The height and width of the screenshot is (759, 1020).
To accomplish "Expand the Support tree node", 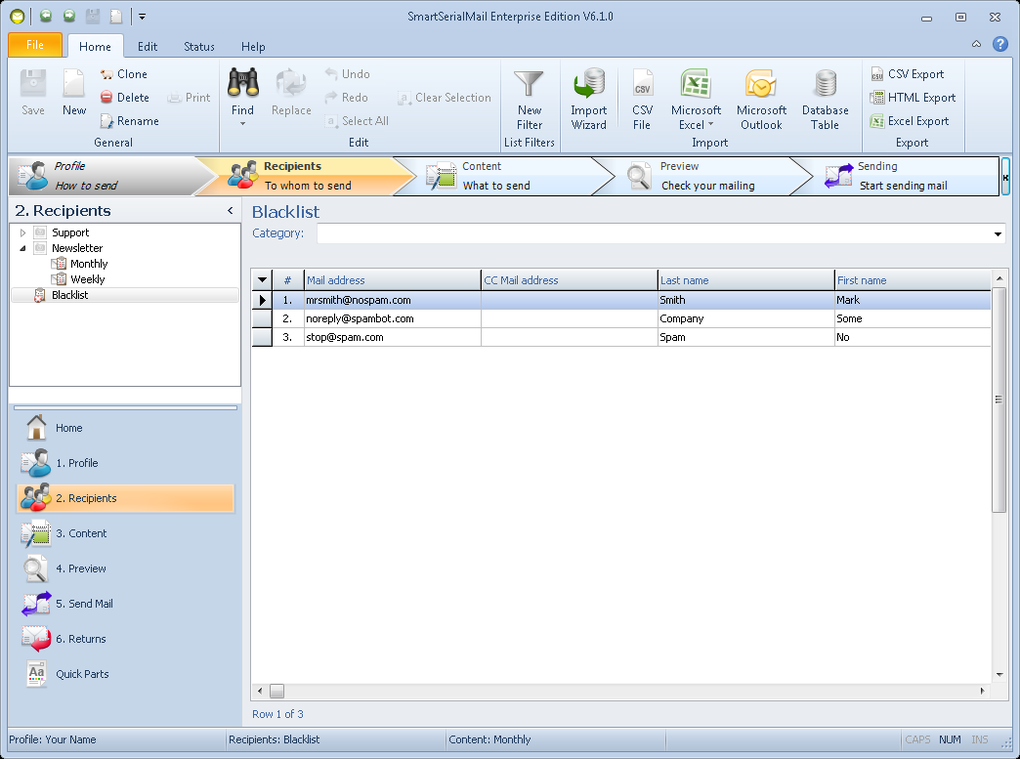I will tap(23, 233).
